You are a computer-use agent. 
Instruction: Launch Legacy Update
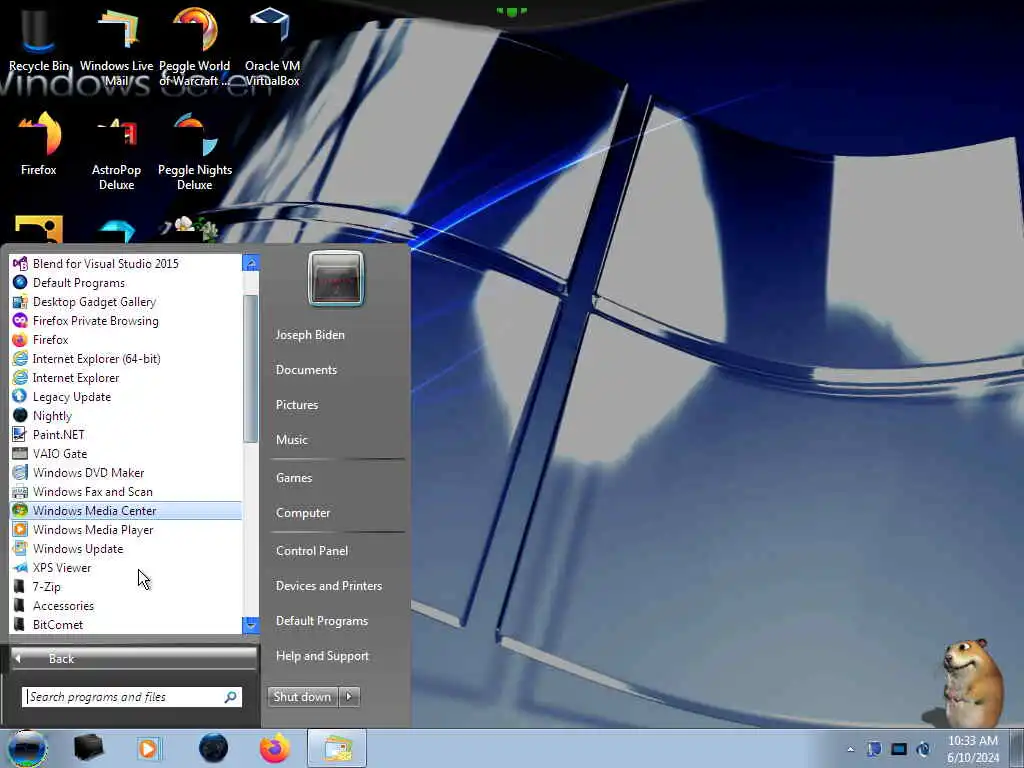pos(126,396)
